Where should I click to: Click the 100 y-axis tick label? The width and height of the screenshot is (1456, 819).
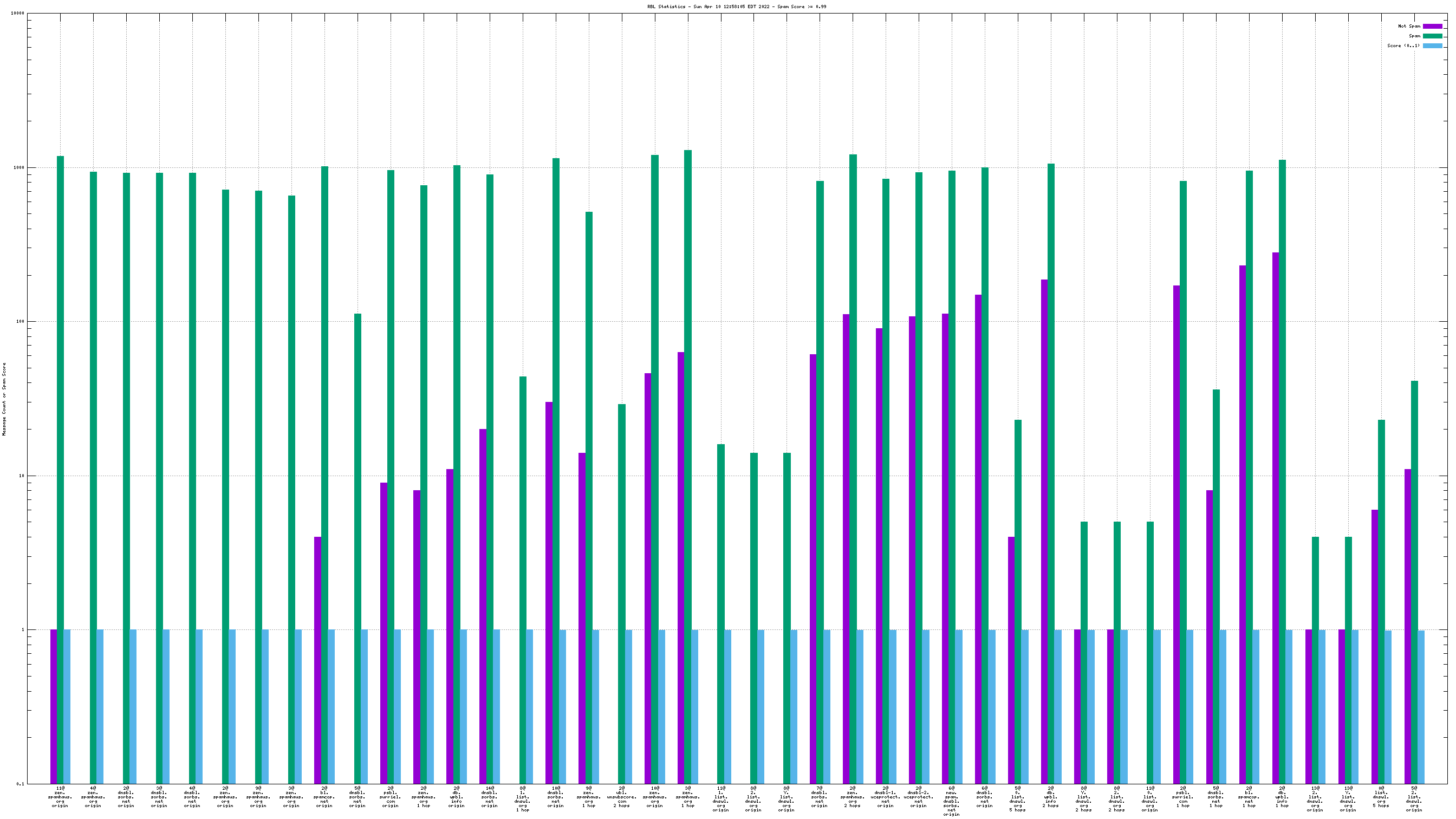(x=21, y=322)
